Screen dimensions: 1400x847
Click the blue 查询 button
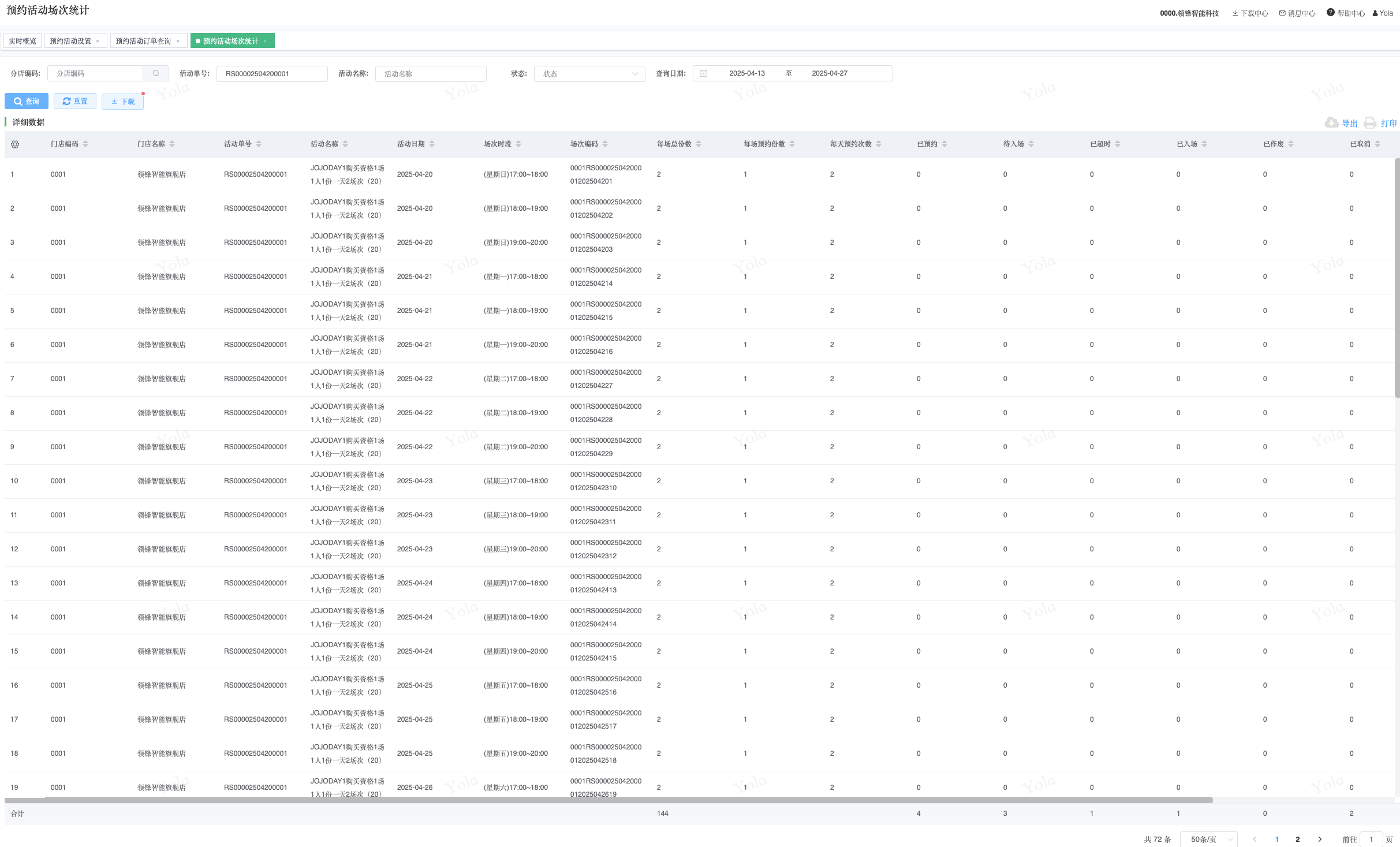[x=27, y=101]
